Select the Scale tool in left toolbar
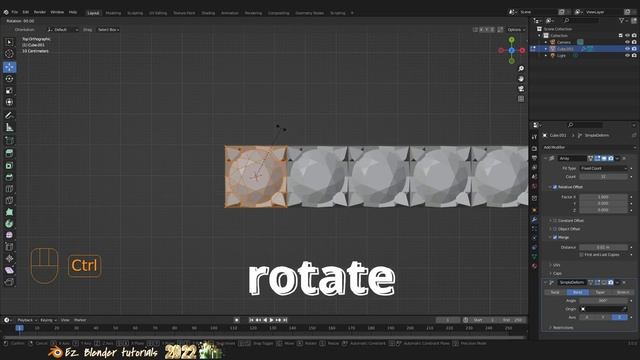The width and height of the screenshot is (640, 360). [9, 91]
